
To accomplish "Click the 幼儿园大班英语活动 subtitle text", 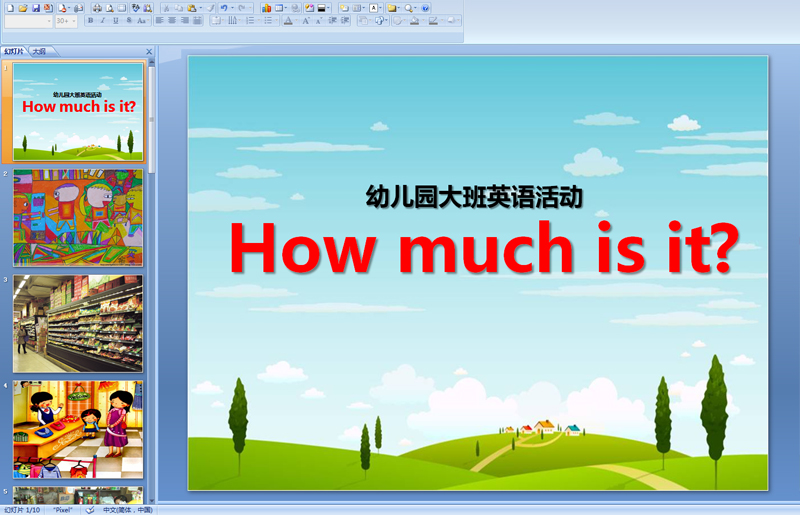I will pyautogui.click(x=474, y=197).
